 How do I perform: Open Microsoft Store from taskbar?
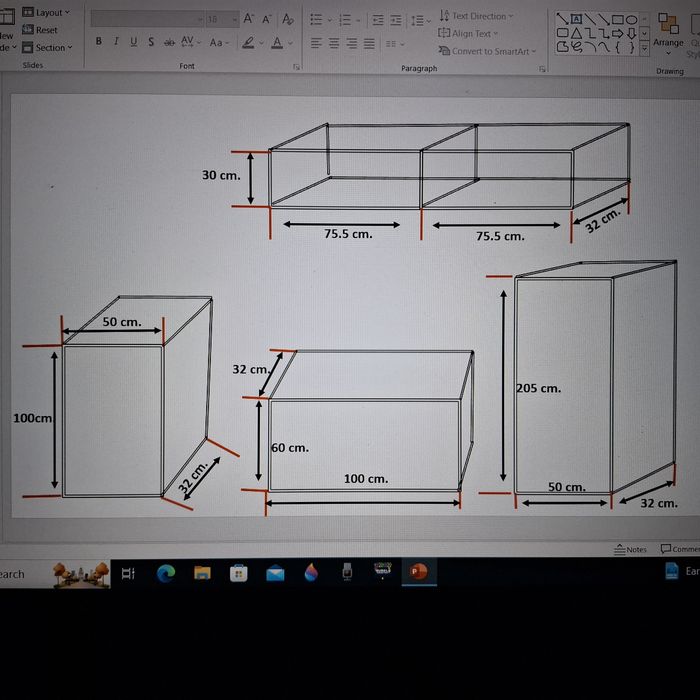tap(238, 573)
